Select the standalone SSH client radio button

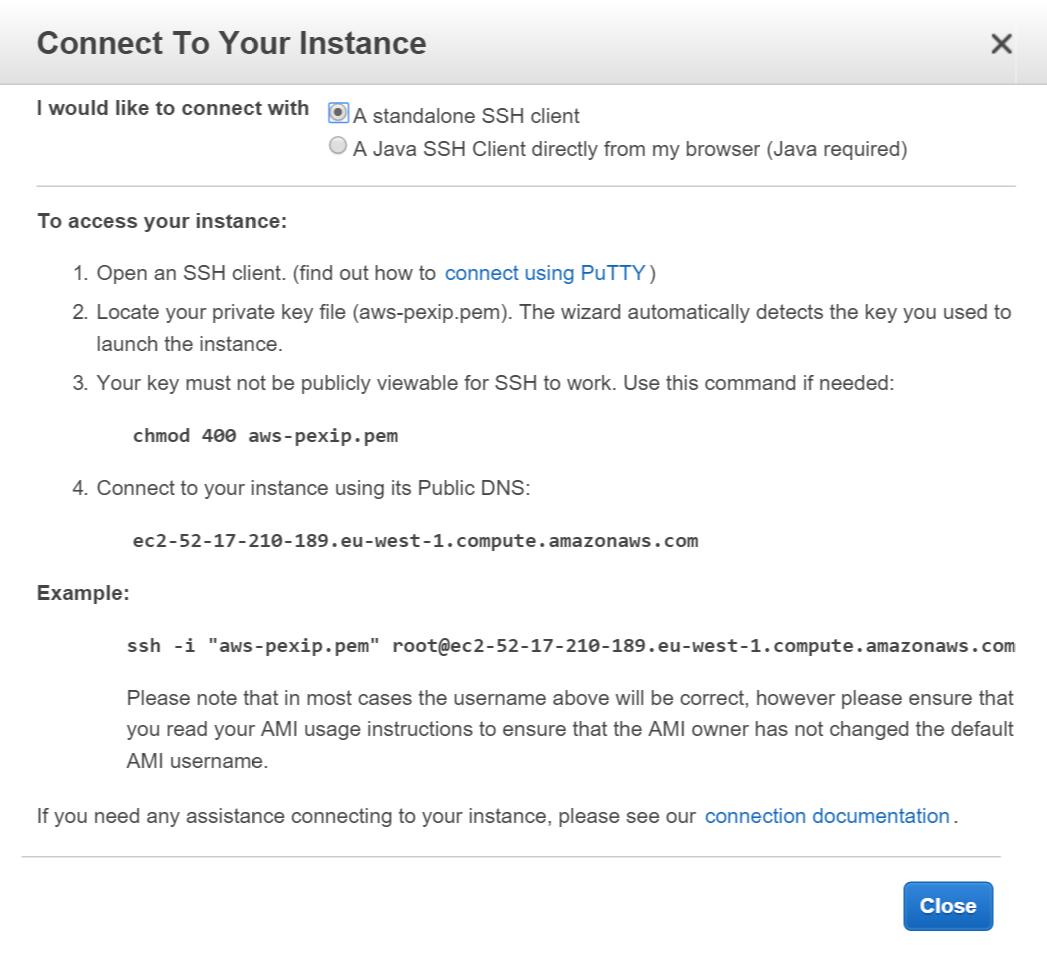coord(338,112)
